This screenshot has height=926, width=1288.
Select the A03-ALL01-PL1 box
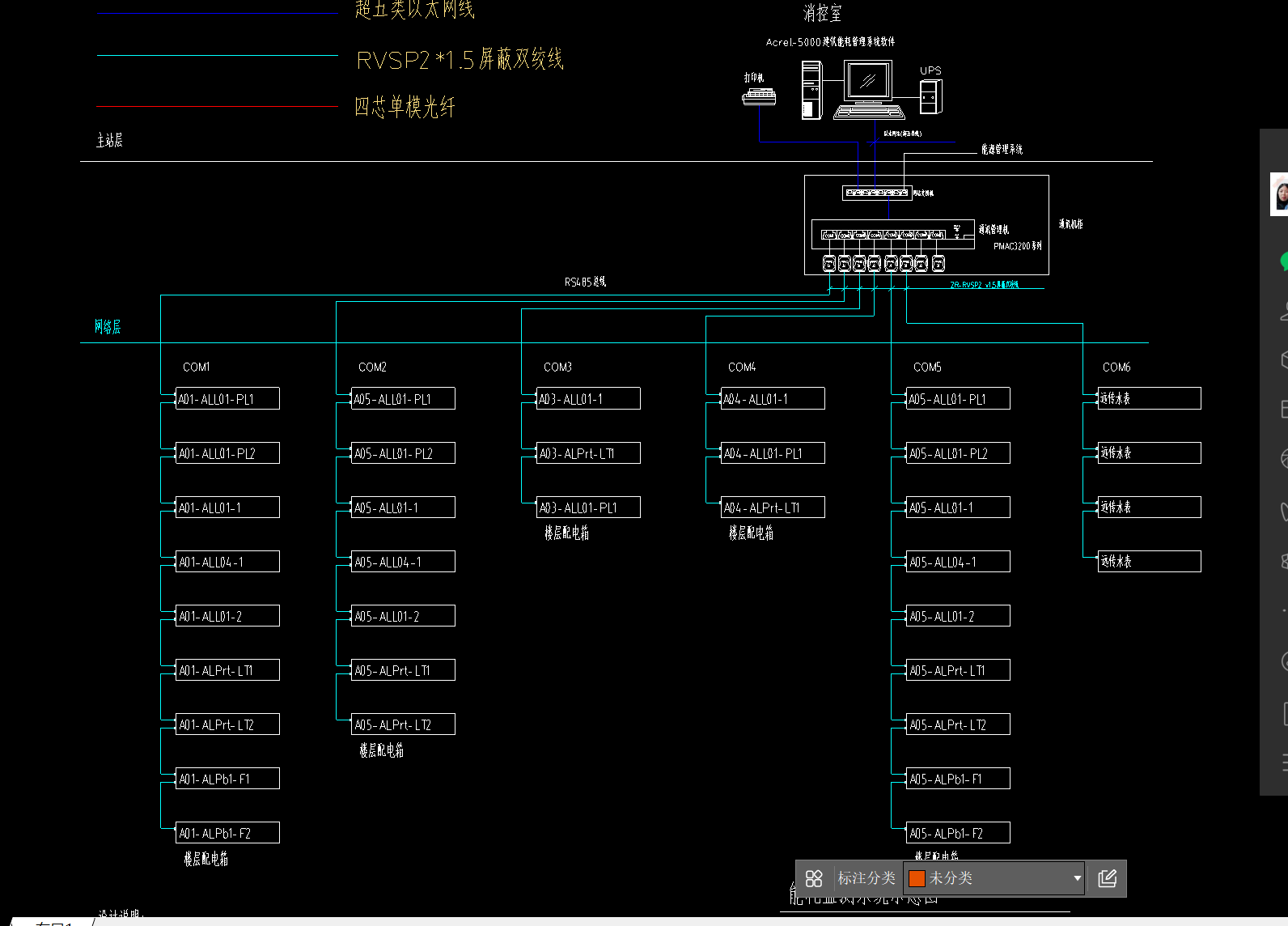pyautogui.click(x=588, y=507)
